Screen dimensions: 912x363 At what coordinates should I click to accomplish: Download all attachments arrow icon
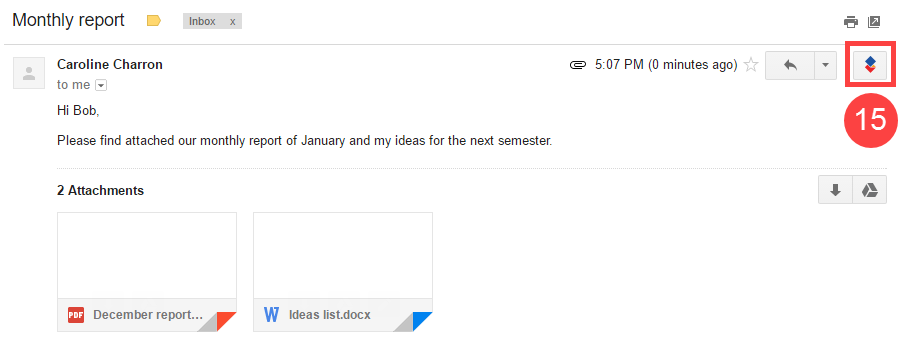coord(835,190)
